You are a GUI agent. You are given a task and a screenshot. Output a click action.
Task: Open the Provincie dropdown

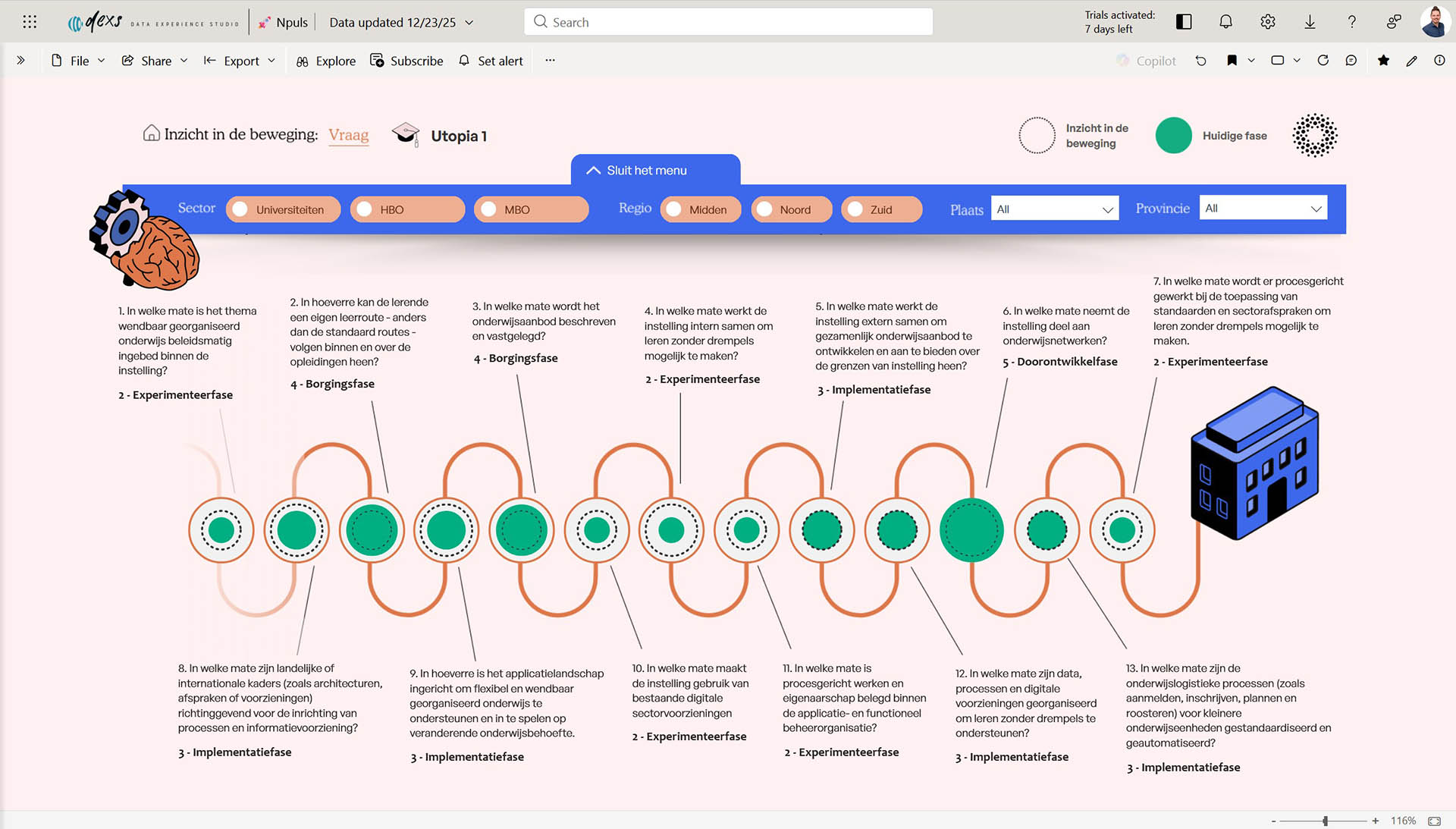coord(1263,209)
